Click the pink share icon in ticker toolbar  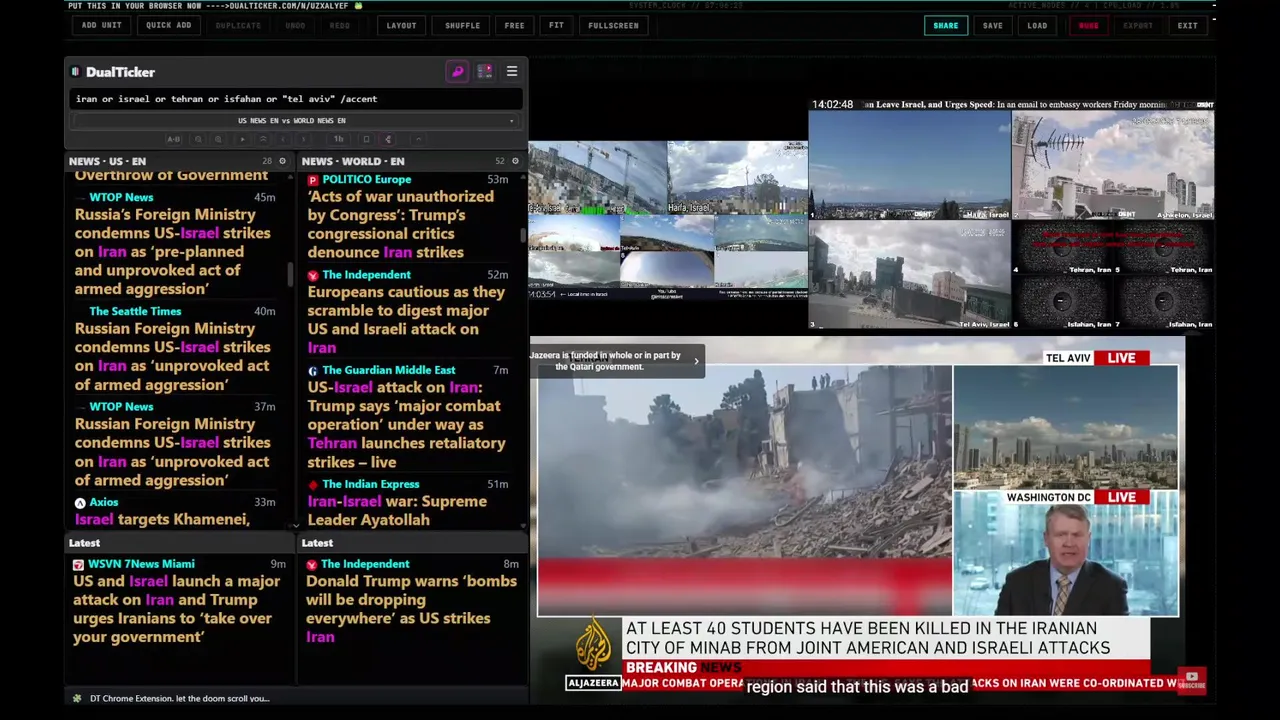tap(388, 139)
